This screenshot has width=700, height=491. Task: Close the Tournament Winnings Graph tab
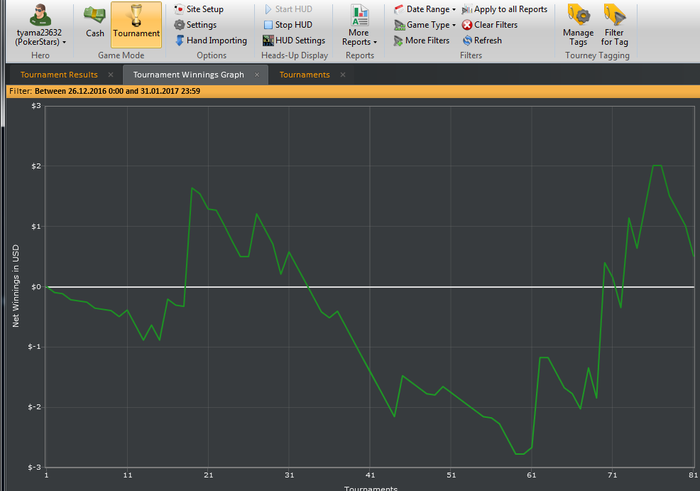point(257,75)
